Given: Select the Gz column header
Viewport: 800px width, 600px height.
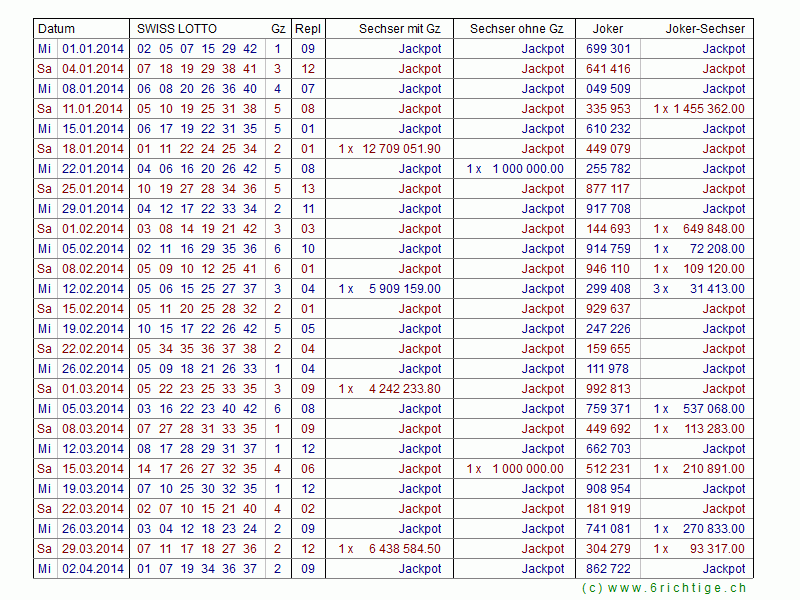Looking at the screenshot, I should 277,29.
